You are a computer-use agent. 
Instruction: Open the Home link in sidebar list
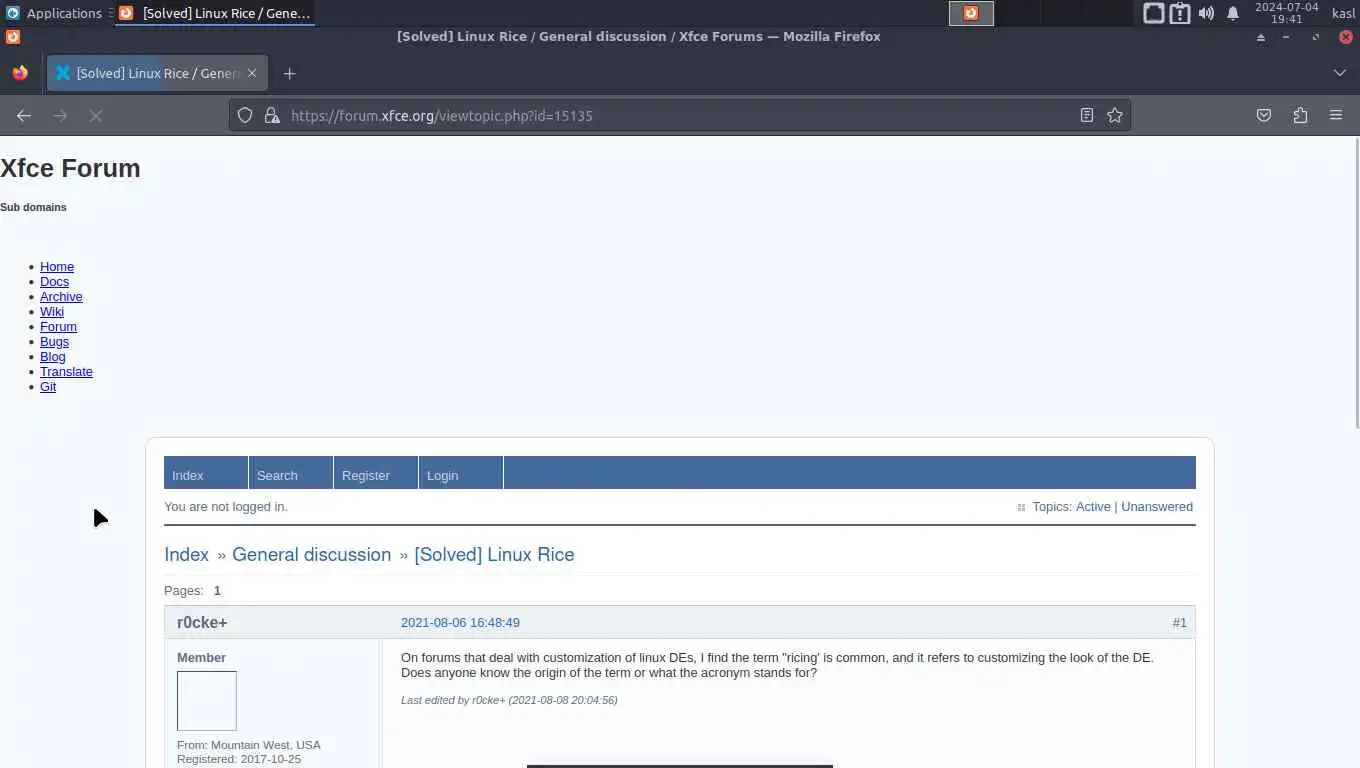(57, 267)
